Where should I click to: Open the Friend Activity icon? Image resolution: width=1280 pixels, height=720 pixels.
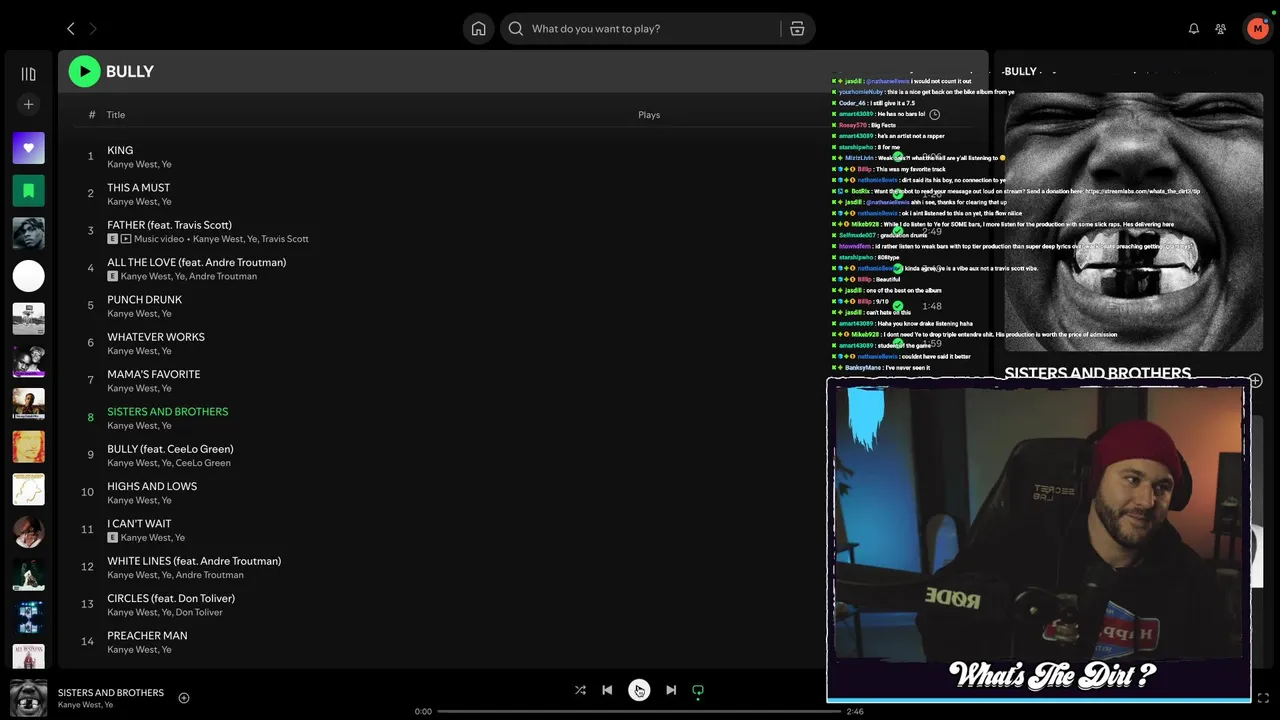1220,29
